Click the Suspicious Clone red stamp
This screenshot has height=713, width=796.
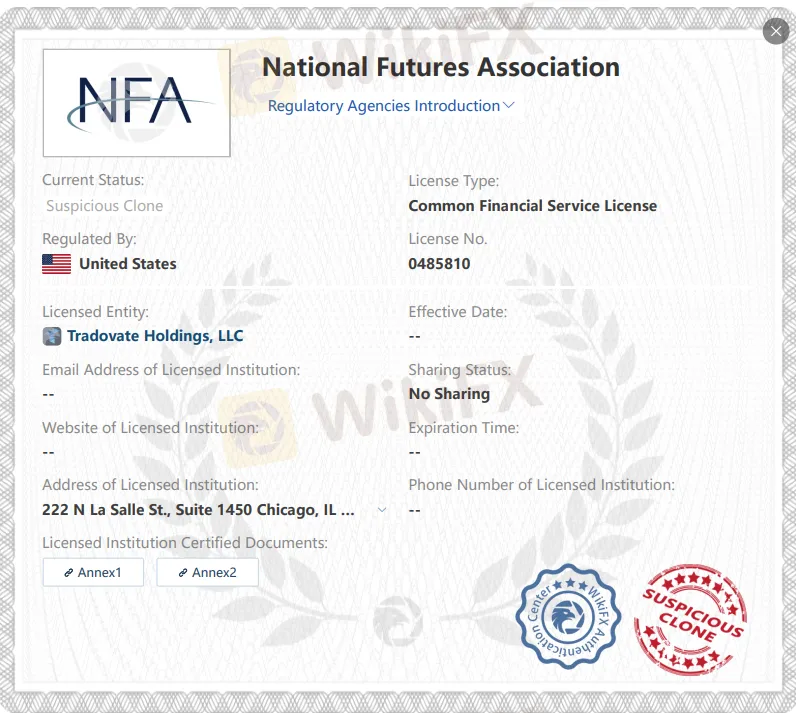690,620
